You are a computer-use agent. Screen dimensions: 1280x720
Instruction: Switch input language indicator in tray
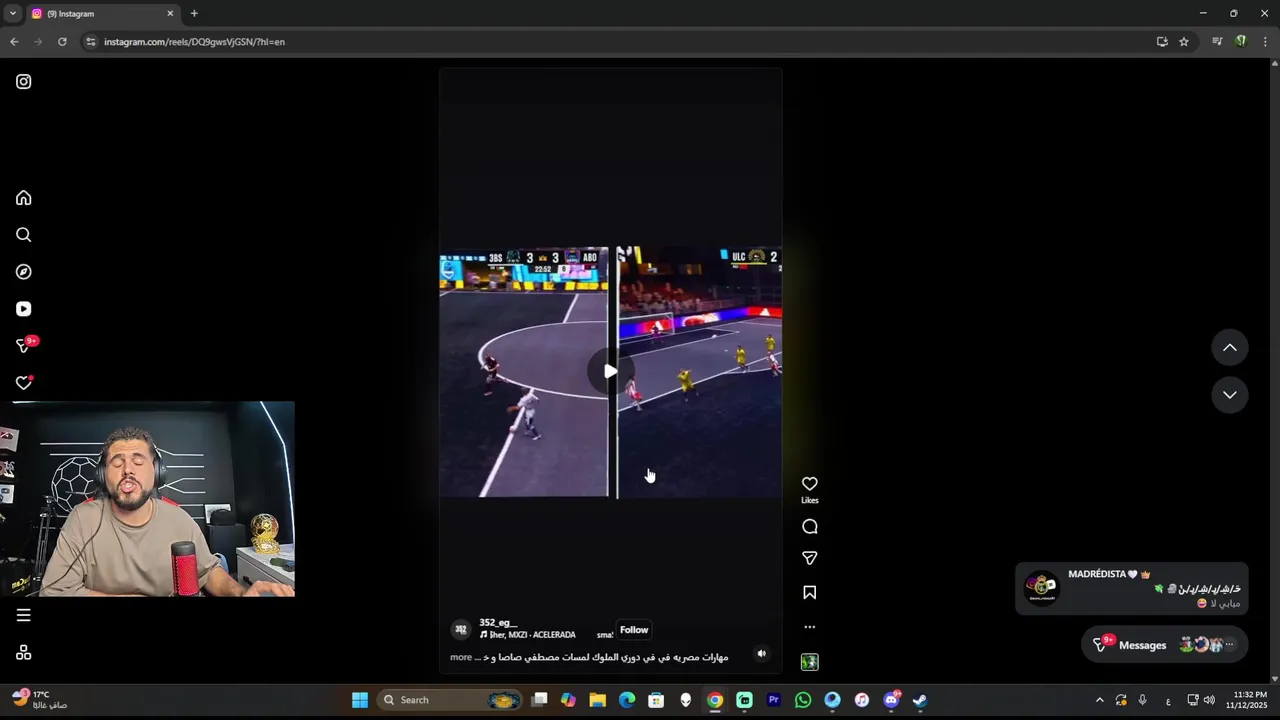pos(1168,700)
